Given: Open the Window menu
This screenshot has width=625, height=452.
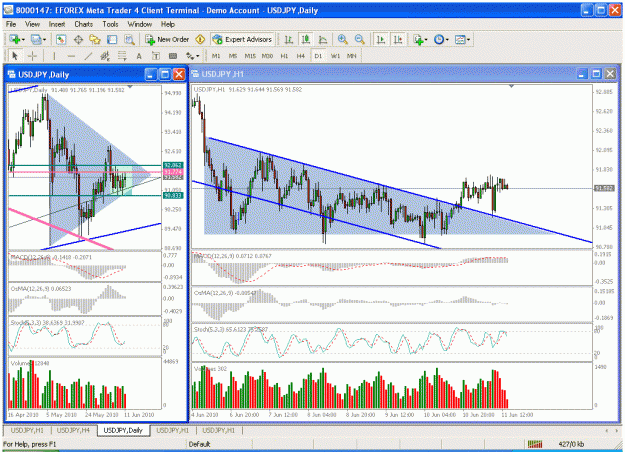Looking at the screenshot, I should coord(140,24).
